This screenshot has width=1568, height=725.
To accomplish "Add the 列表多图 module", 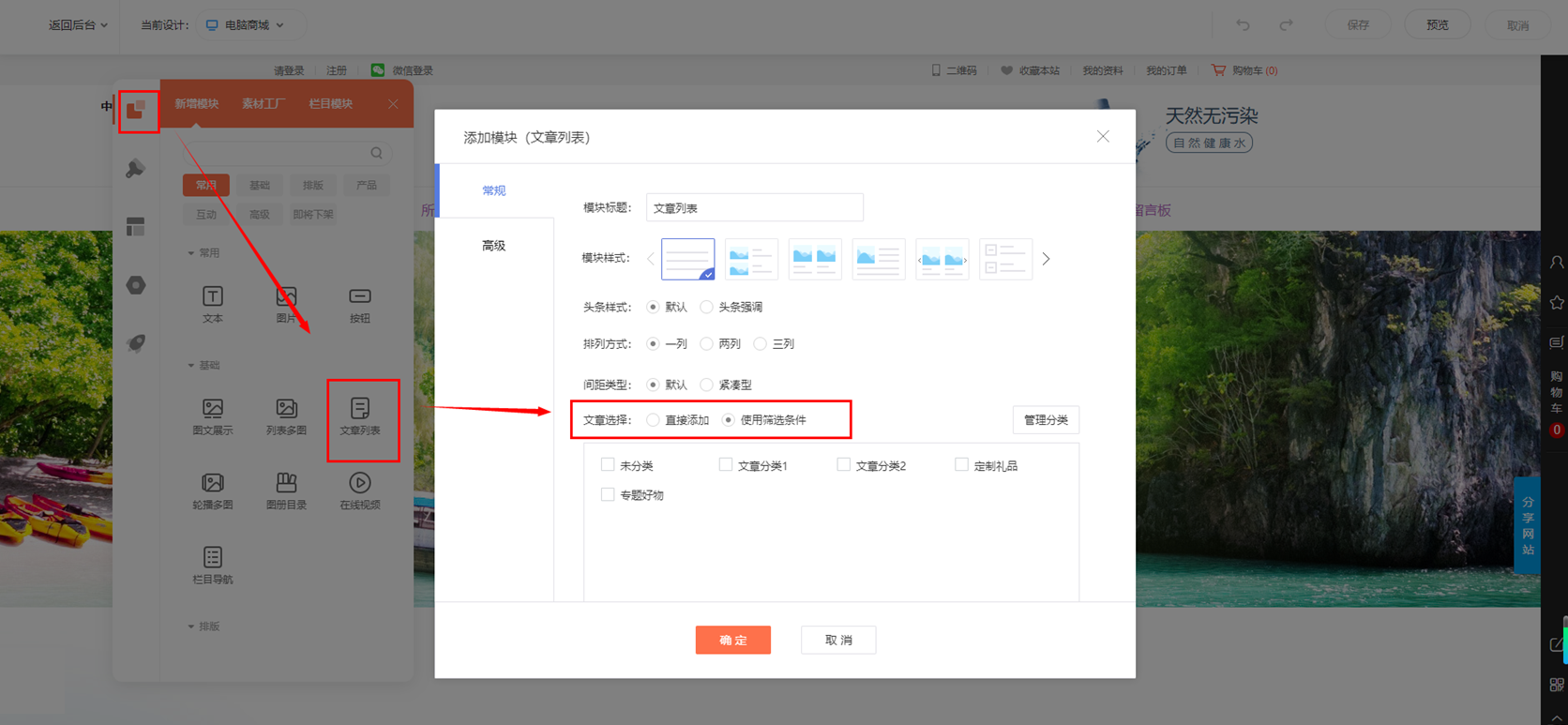I will coord(286,409).
